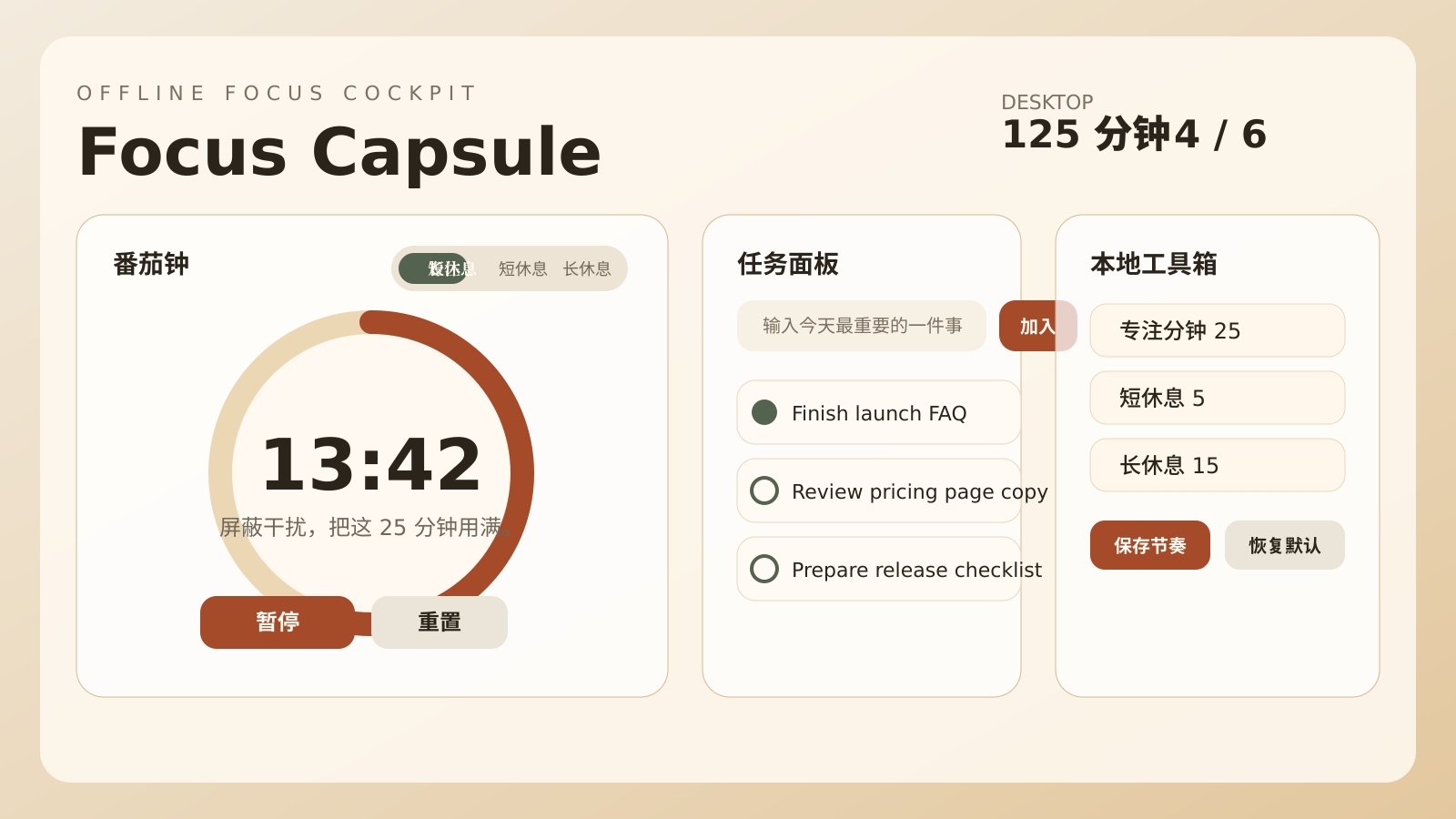Image resolution: width=1456 pixels, height=819 pixels.
Task: Mark Review pricing page copy as done
Action: pyautogui.click(x=764, y=490)
